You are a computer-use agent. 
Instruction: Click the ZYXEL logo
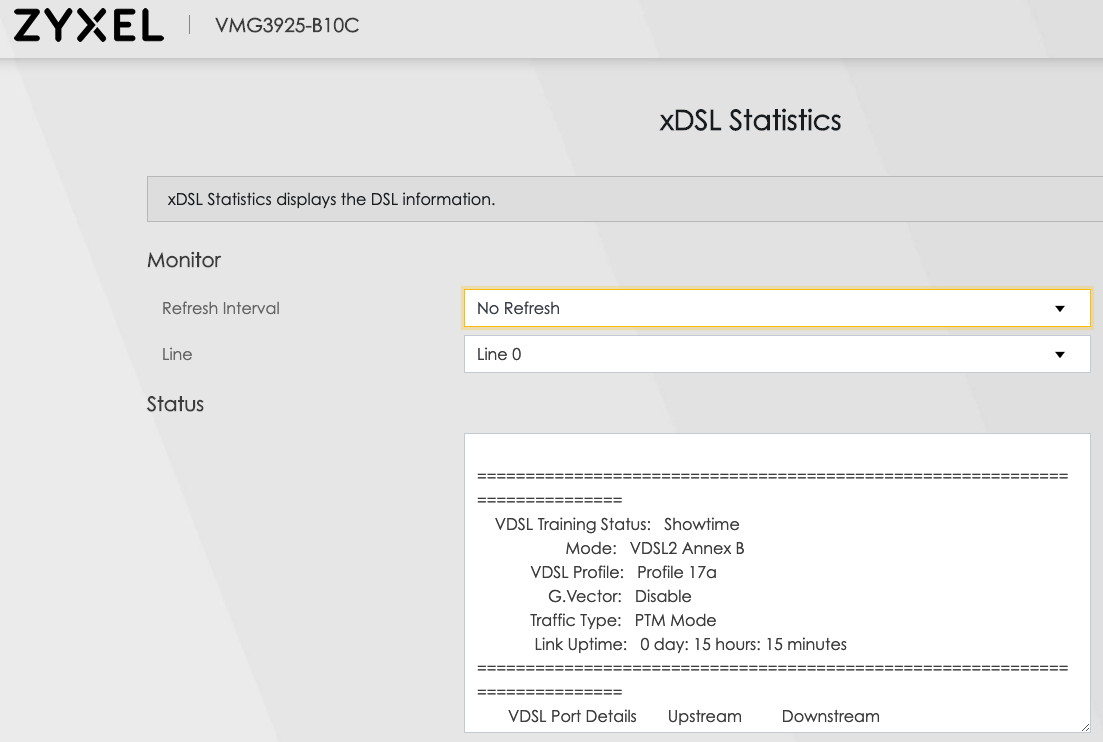point(85,26)
